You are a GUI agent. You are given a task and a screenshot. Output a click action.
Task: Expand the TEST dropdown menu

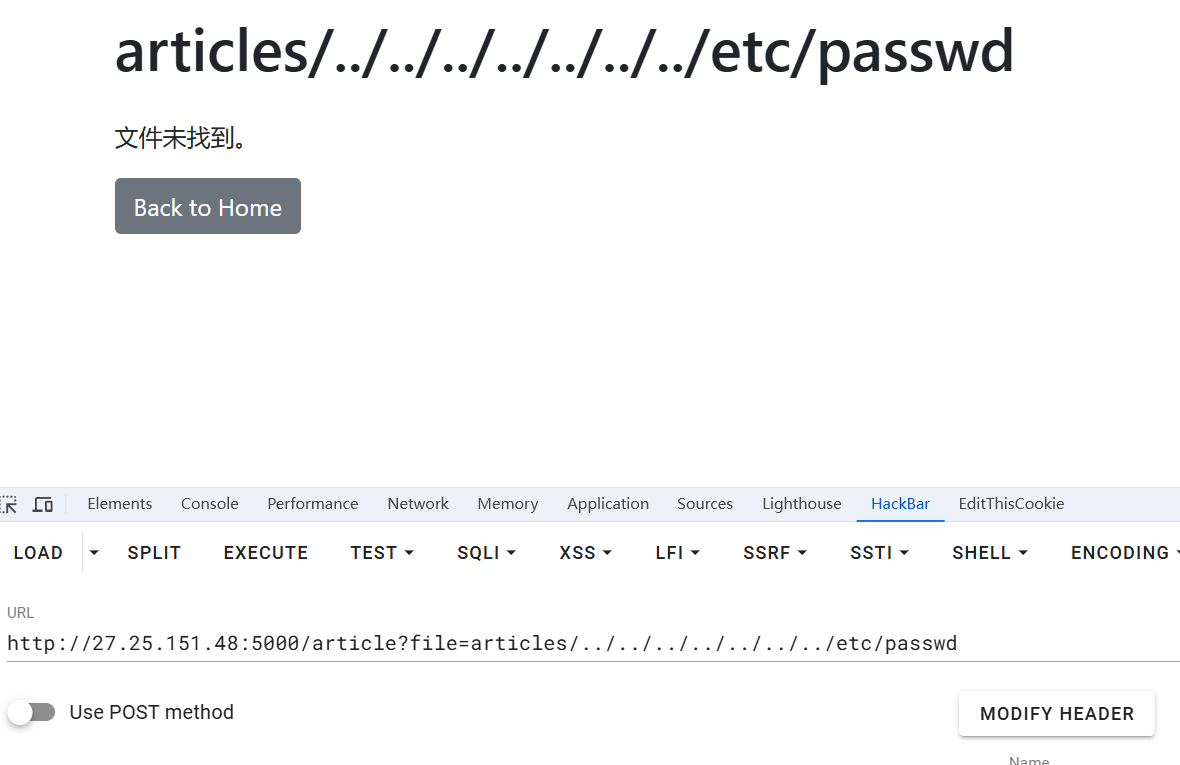tap(381, 553)
